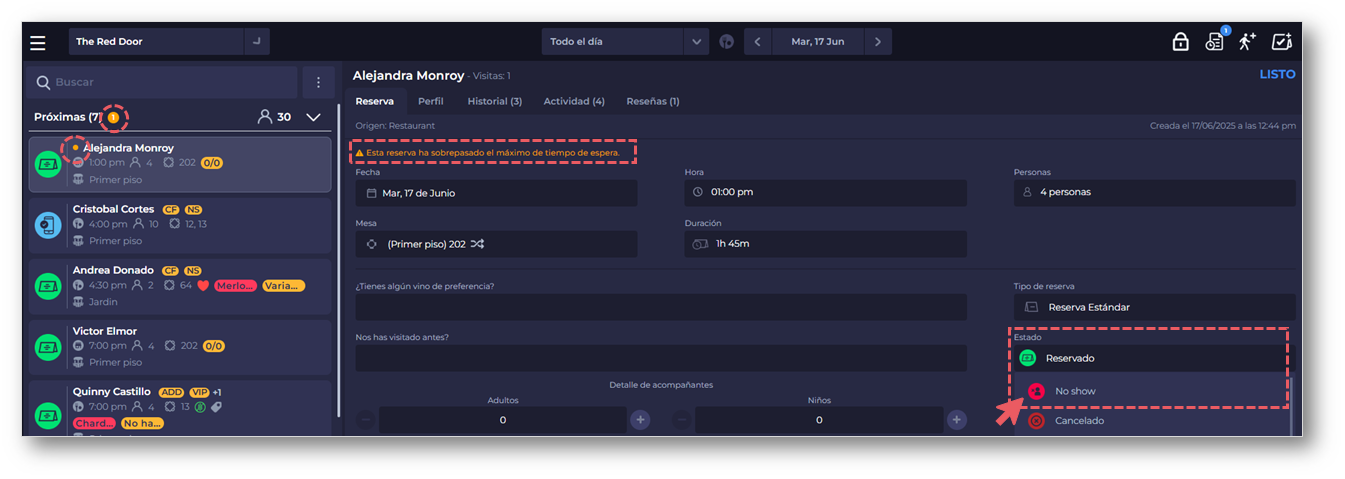Go to previous day arrow
The width and height of the screenshot is (1345, 479).
[757, 42]
